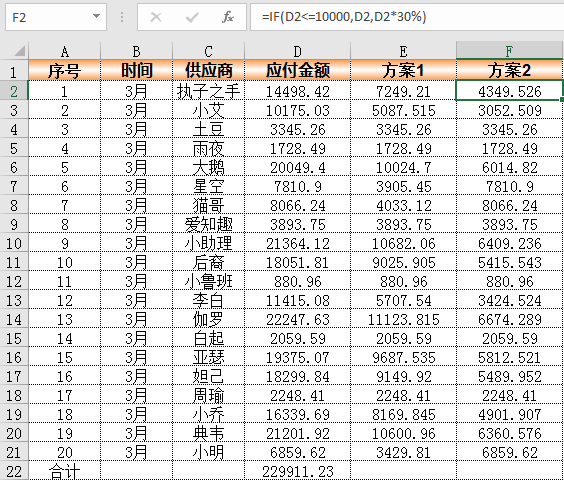This screenshot has width=564, height=480.
Task: Select row 22 header
Action: pyautogui.click(x=14, y=471)
